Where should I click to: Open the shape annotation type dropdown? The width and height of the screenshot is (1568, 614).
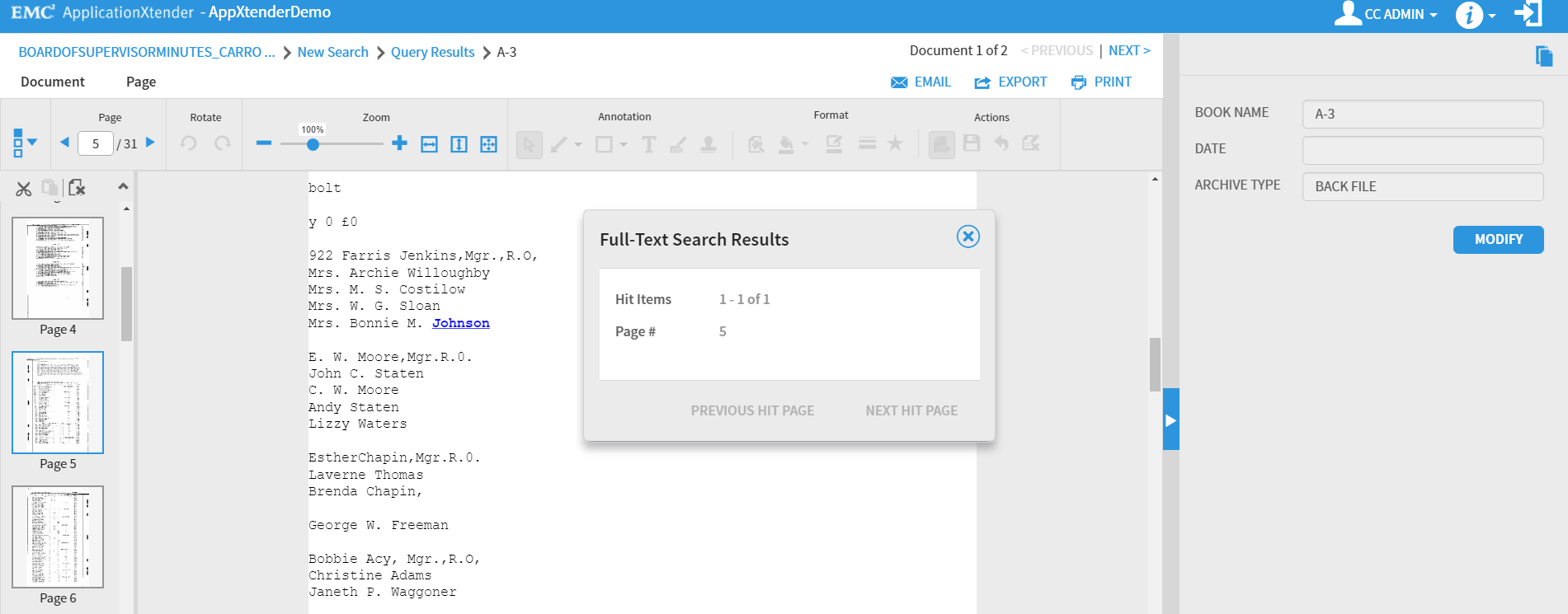[624, 145]
